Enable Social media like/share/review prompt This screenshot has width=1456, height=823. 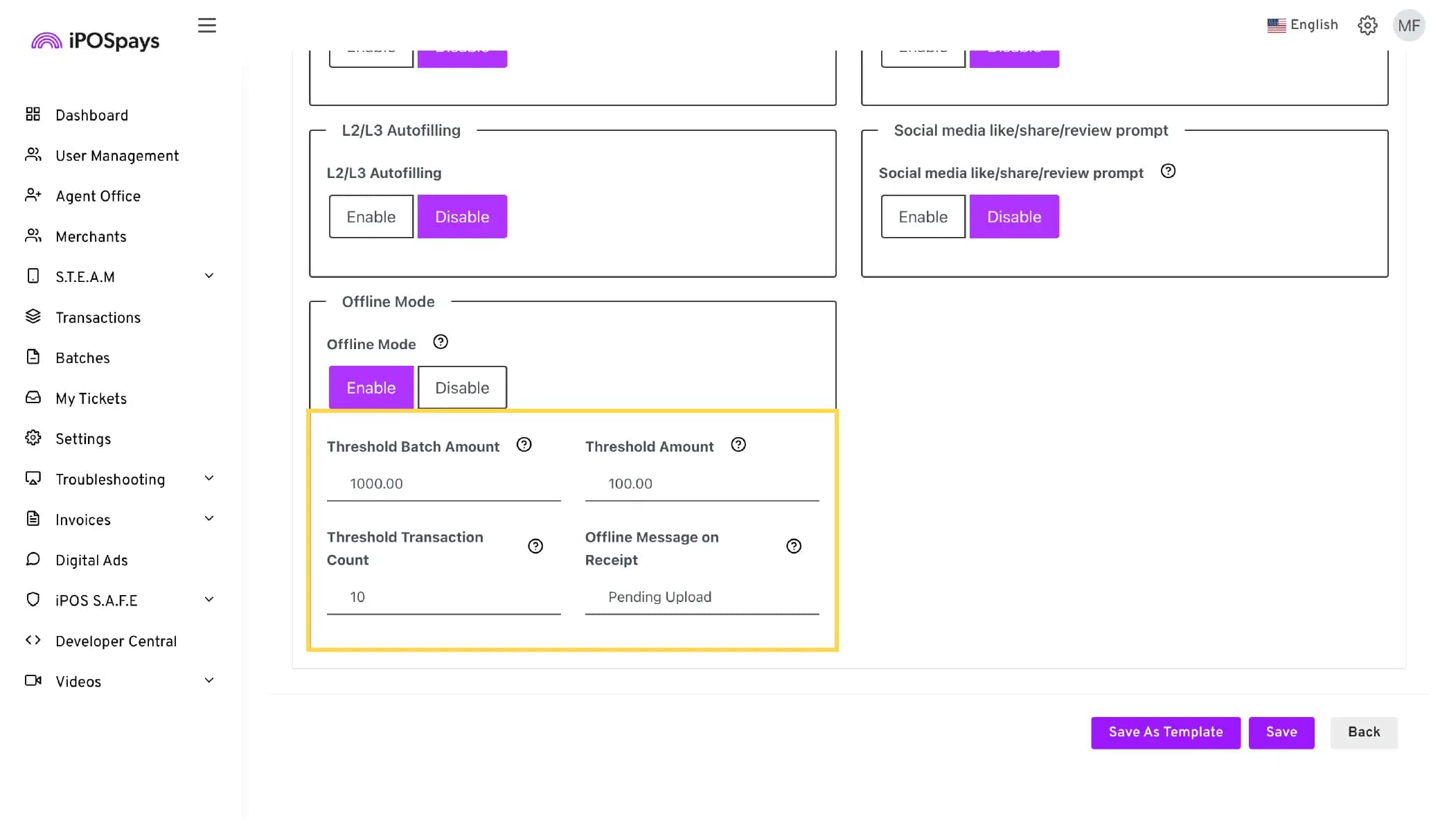pos(923,217)
